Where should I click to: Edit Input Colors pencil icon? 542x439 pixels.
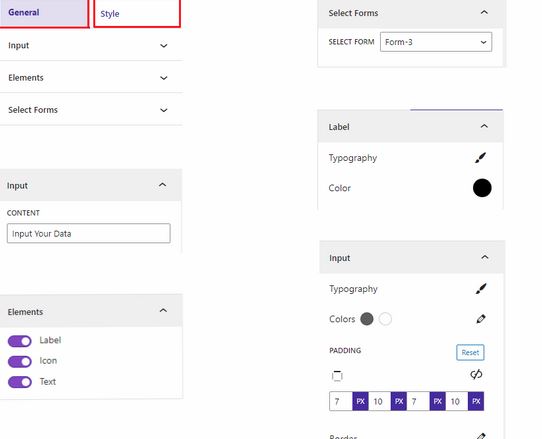tap(481, 319)
